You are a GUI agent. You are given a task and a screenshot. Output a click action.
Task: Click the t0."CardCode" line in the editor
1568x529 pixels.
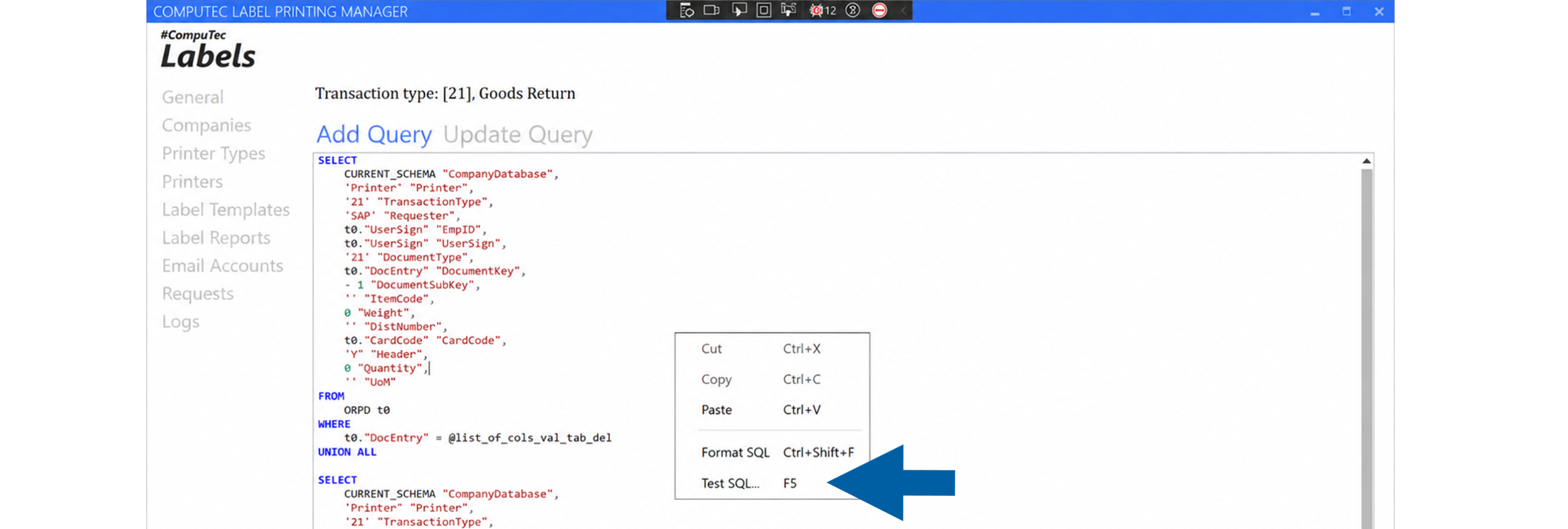(x=425, y=340)
